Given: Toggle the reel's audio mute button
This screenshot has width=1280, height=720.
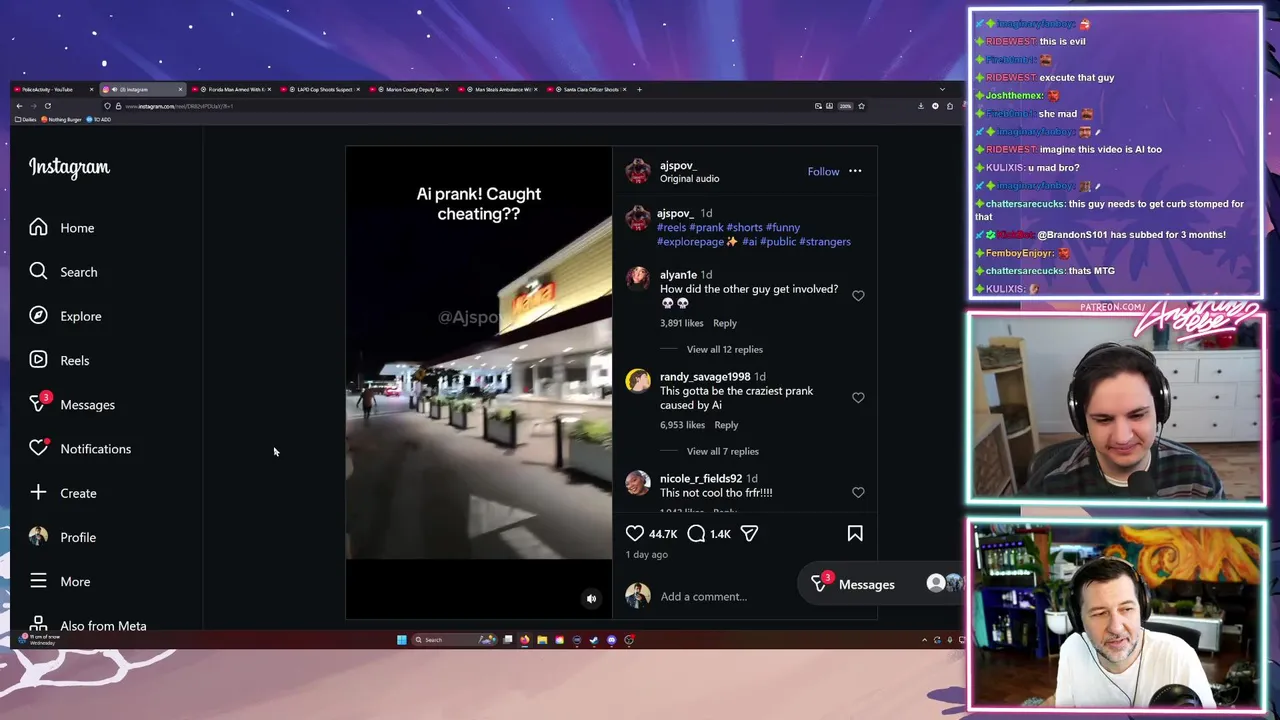Looking at the screenshot, I should pyautogui.click(x=591, y=599).
